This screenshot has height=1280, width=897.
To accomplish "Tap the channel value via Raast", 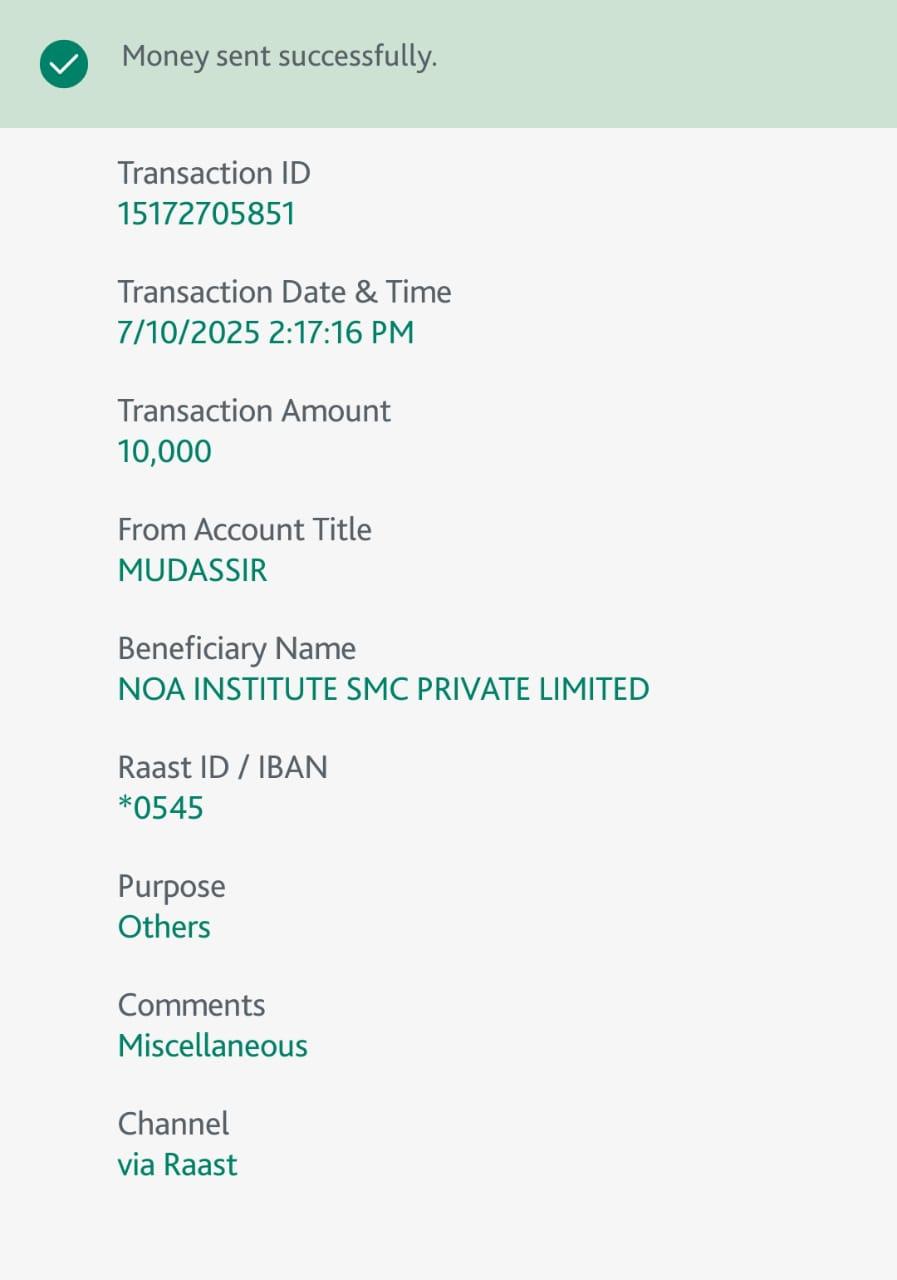I will pos(177,1165).
